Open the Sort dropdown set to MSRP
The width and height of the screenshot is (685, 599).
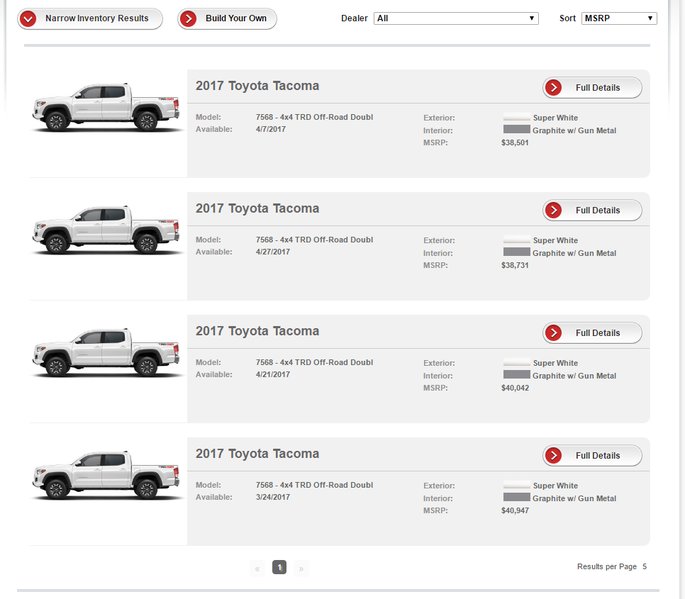coord(619,18)
